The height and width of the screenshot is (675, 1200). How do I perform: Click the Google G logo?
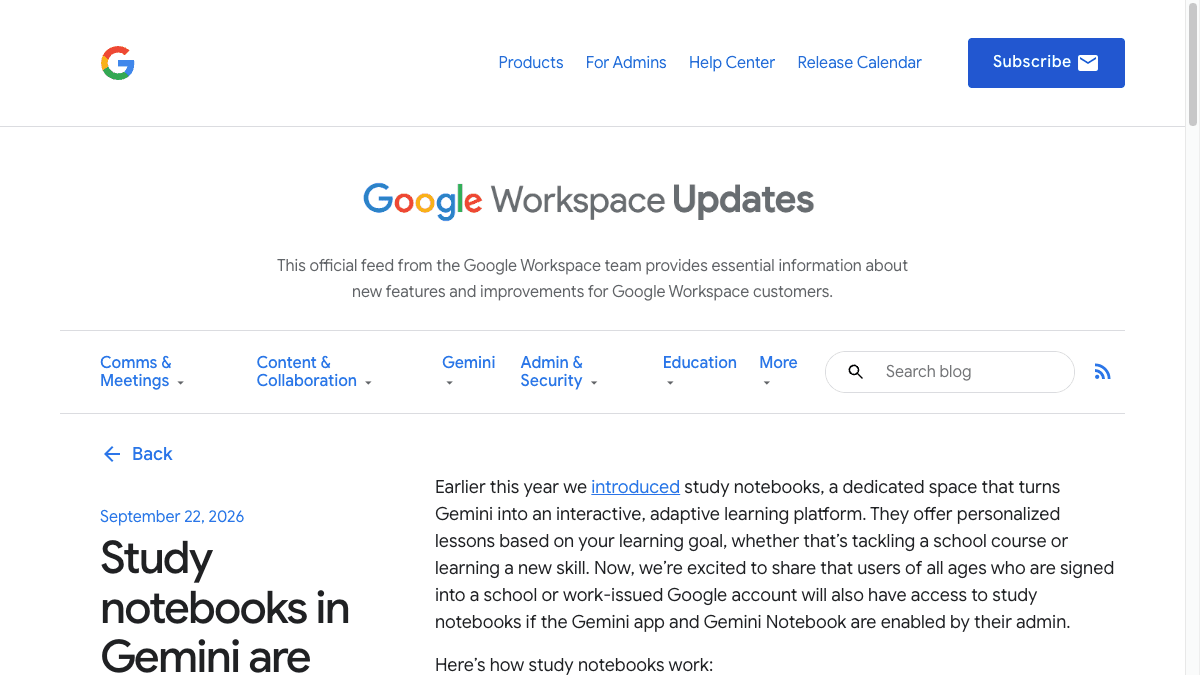point(118,63)
